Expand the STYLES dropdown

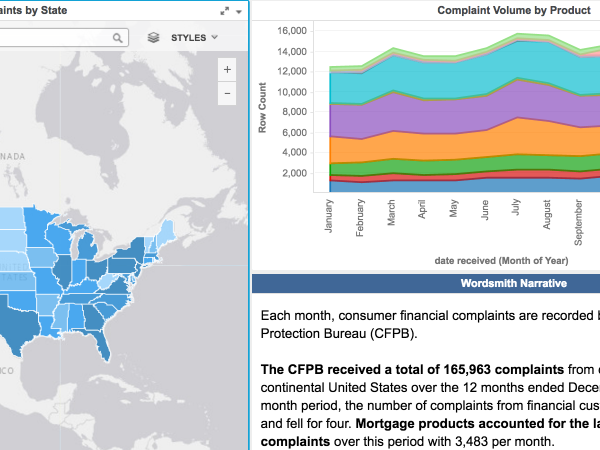[194, 38]
